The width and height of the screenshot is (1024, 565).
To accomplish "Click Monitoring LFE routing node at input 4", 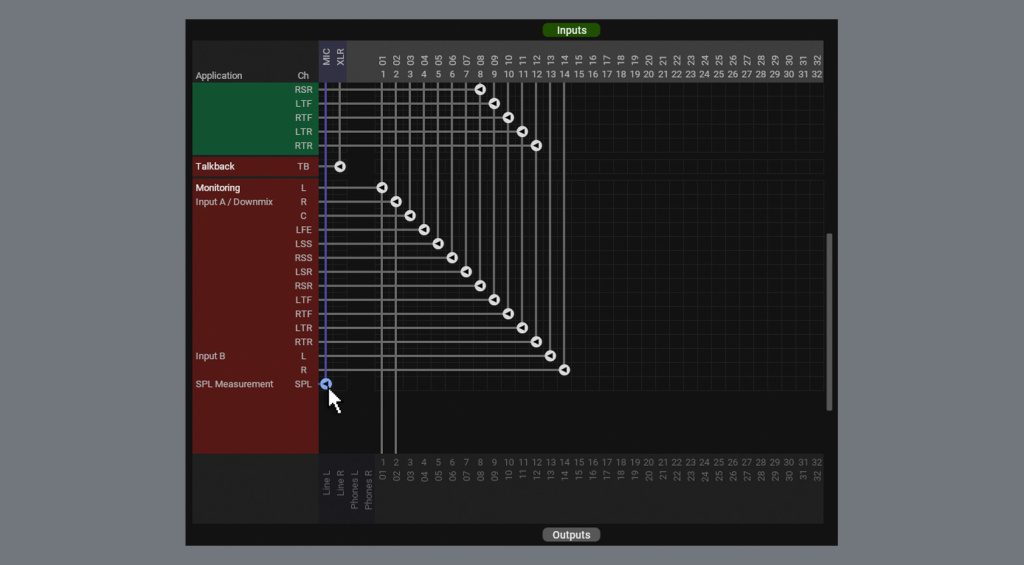I will [x=424, y=230].
